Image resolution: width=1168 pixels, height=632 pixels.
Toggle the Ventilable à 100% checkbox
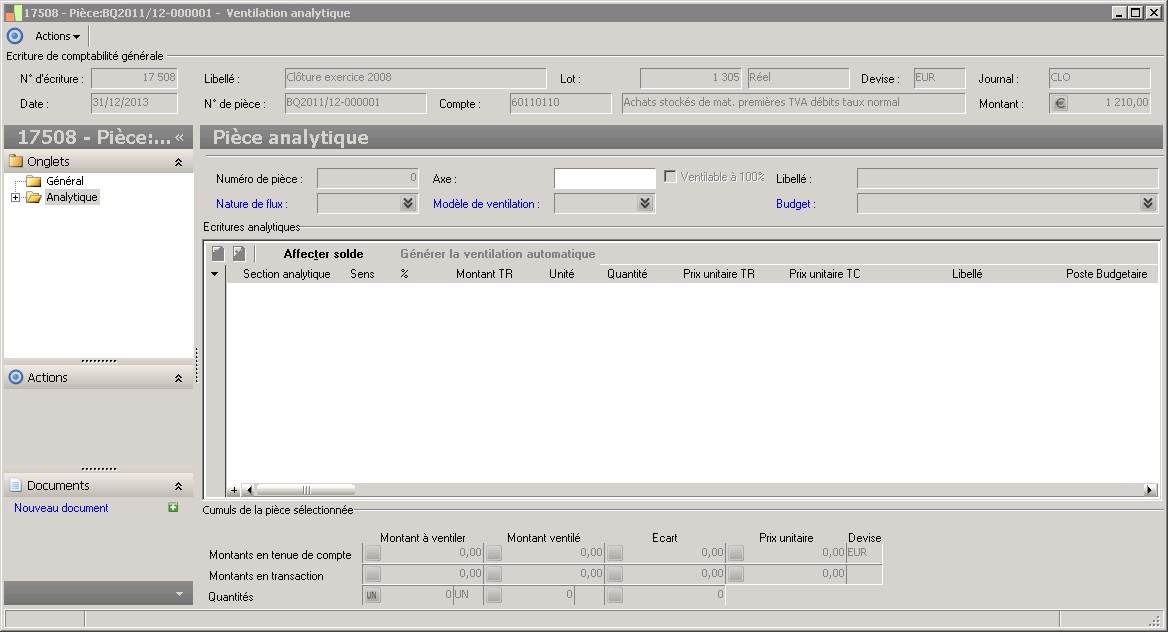pos(671,177)
